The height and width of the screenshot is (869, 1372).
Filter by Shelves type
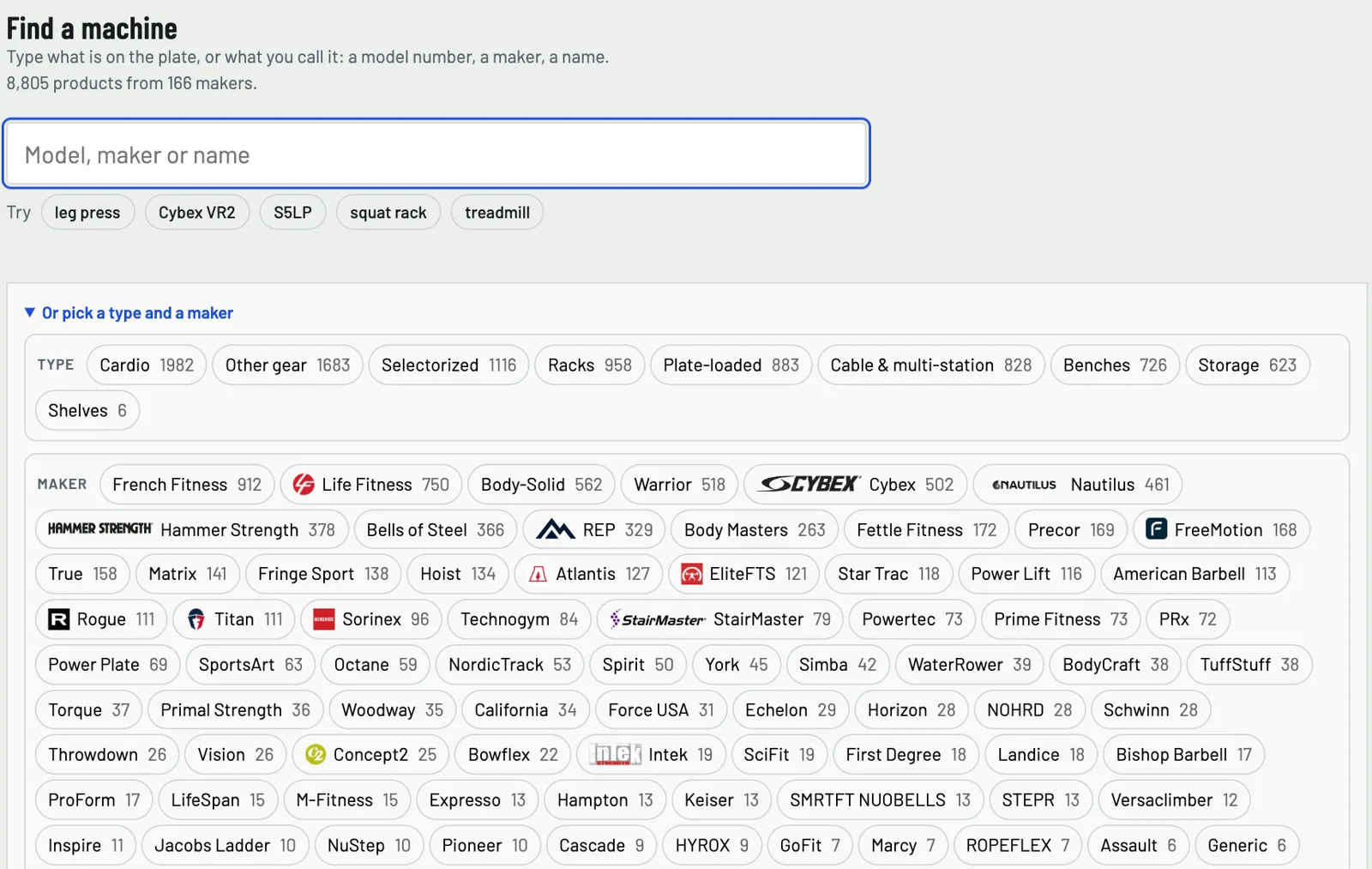[87, 411]
